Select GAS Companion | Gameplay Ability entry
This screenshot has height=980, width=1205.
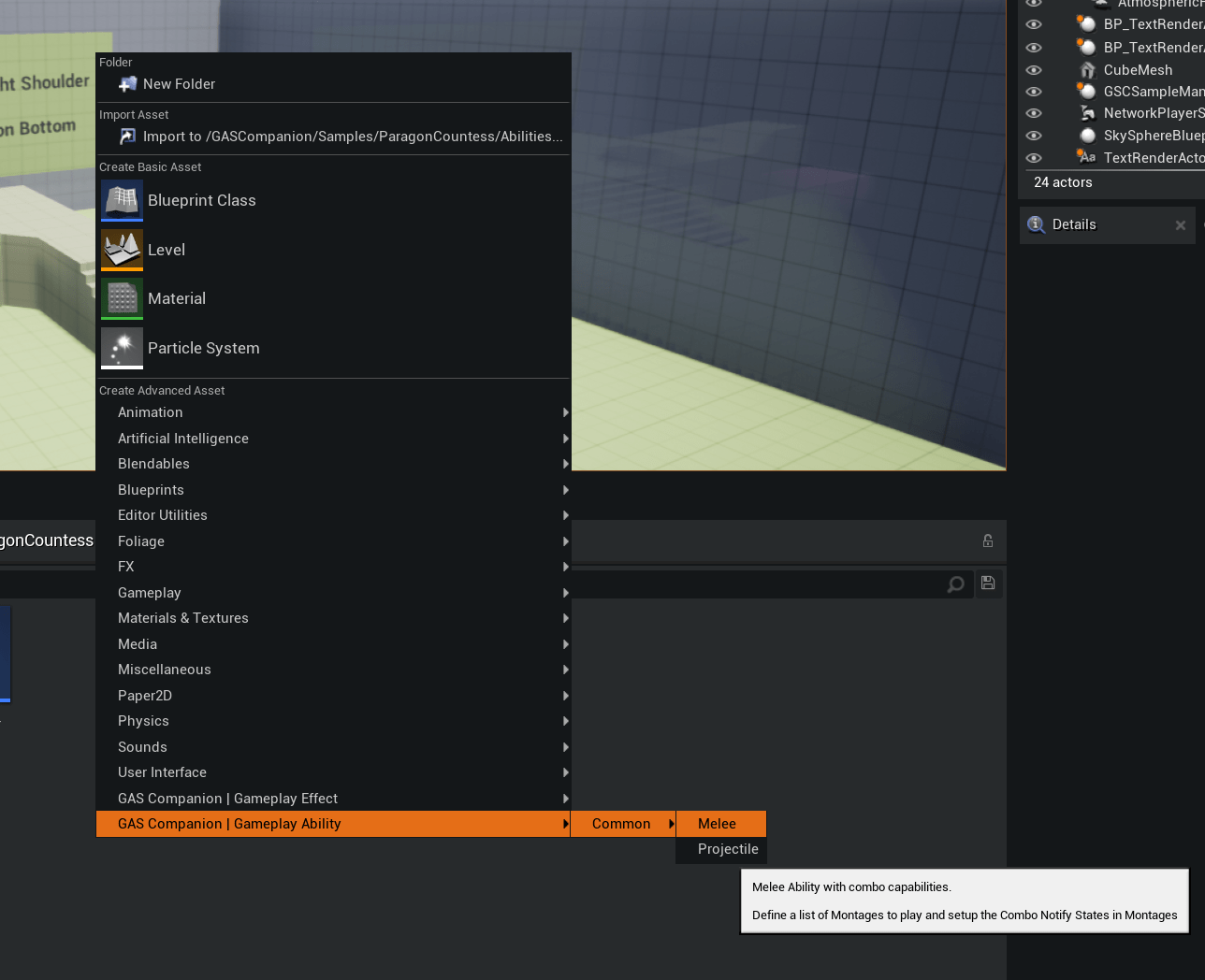coord(333,824)
